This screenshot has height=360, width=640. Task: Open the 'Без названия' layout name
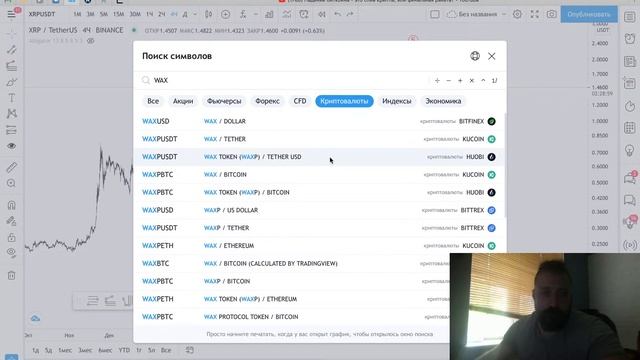coord(478,14)
